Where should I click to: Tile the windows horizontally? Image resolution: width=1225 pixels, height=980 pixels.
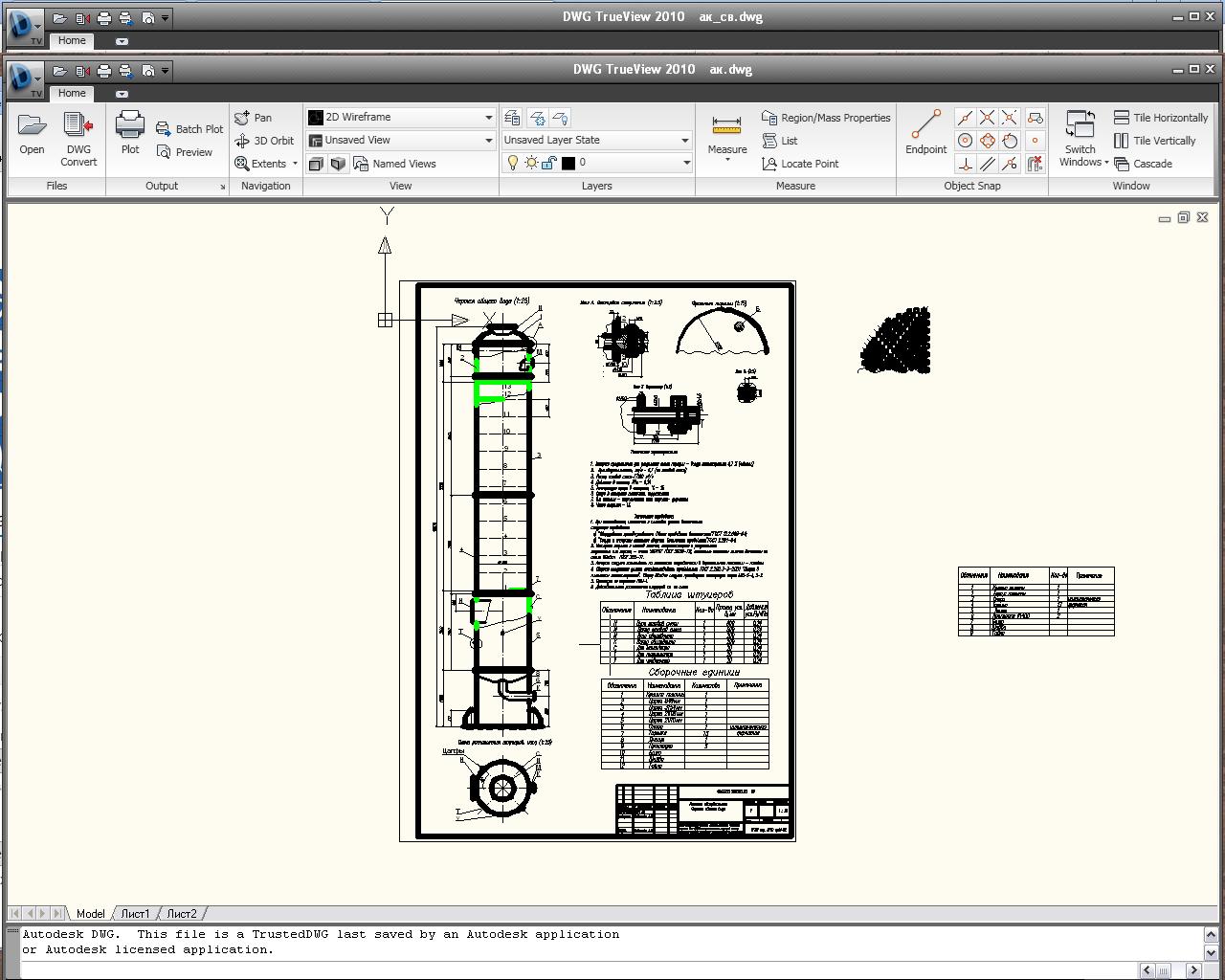click(x=1161, y=117)
